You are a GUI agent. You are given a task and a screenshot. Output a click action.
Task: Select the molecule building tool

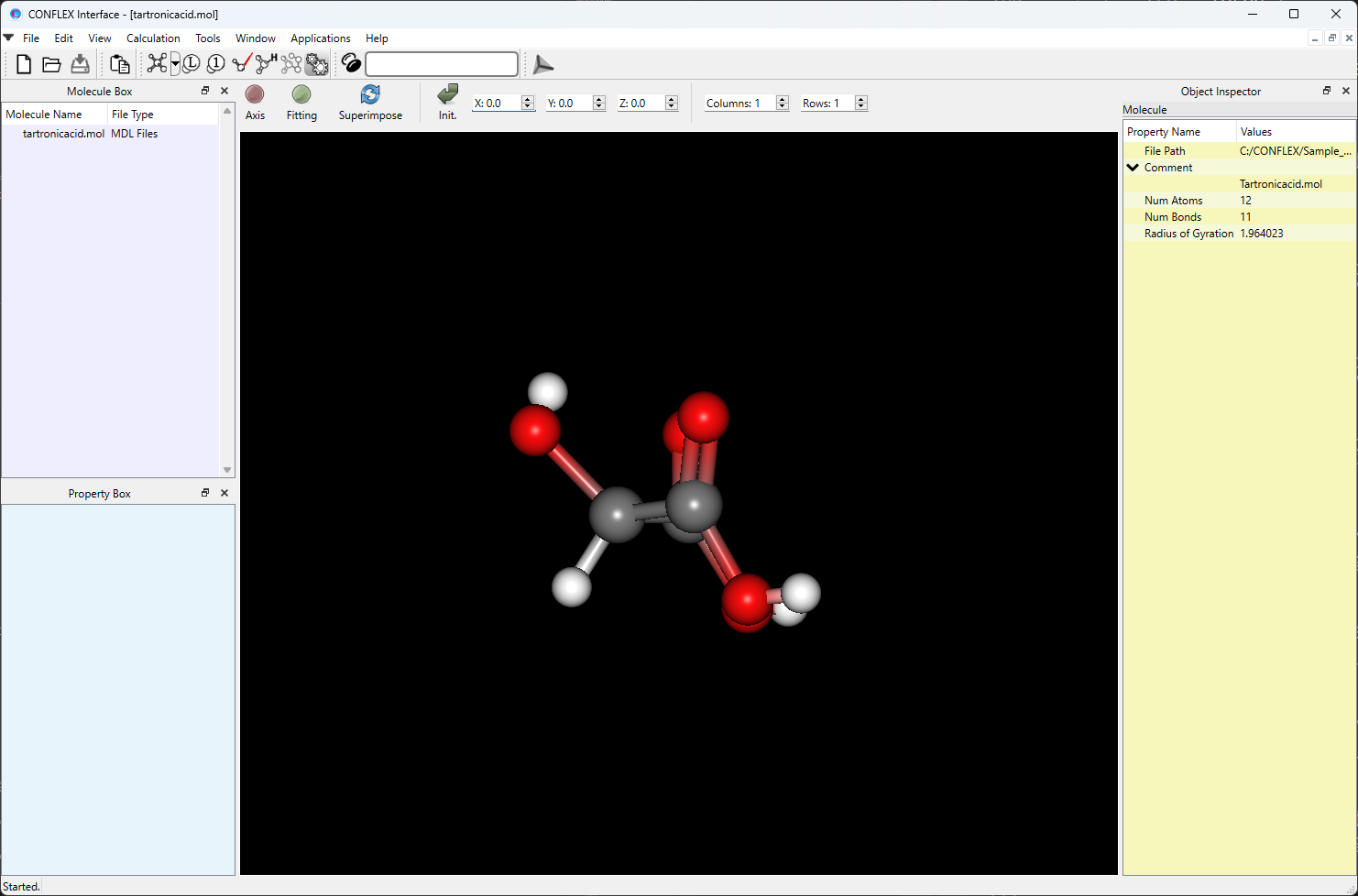click(x=156, y=63)
